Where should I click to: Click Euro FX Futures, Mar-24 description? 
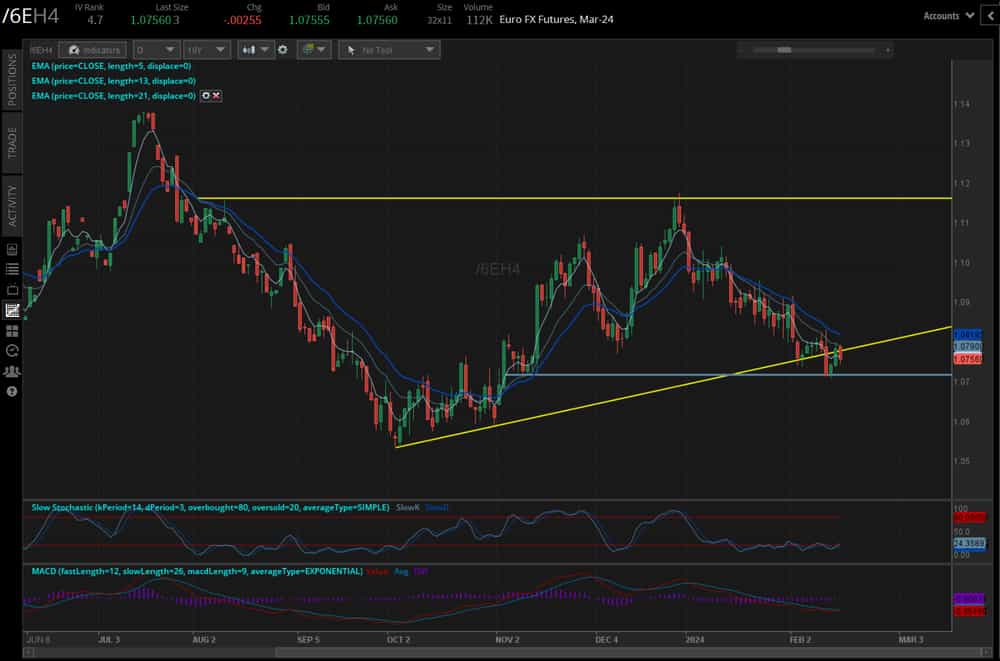coord(556,20)
